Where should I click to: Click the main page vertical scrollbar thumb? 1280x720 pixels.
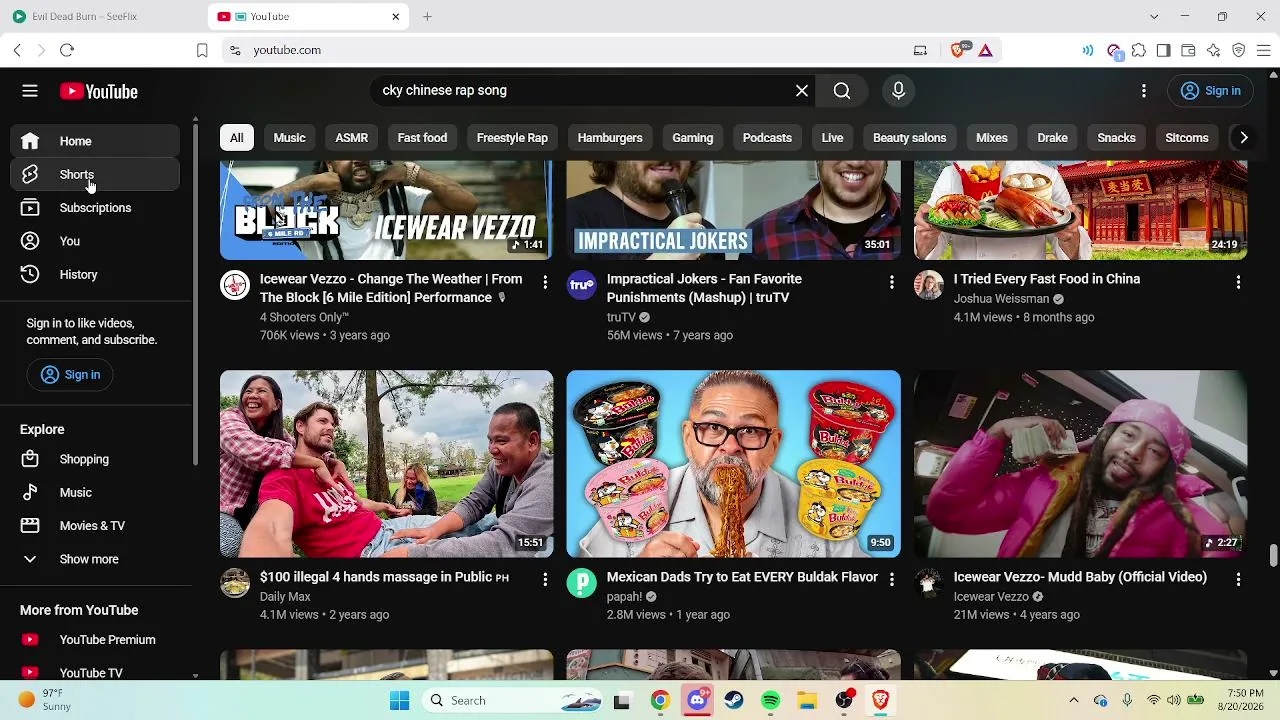[x=1273, y=555]
